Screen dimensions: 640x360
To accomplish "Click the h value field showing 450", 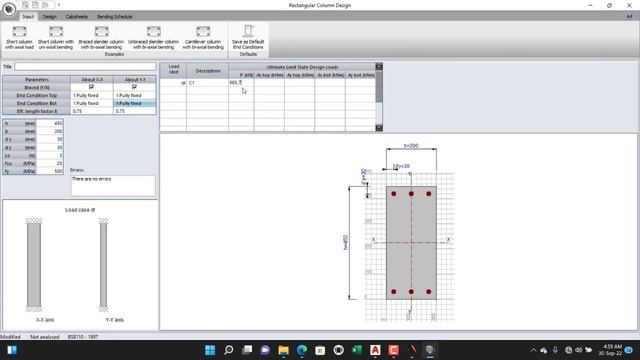I will coord(50,123).
